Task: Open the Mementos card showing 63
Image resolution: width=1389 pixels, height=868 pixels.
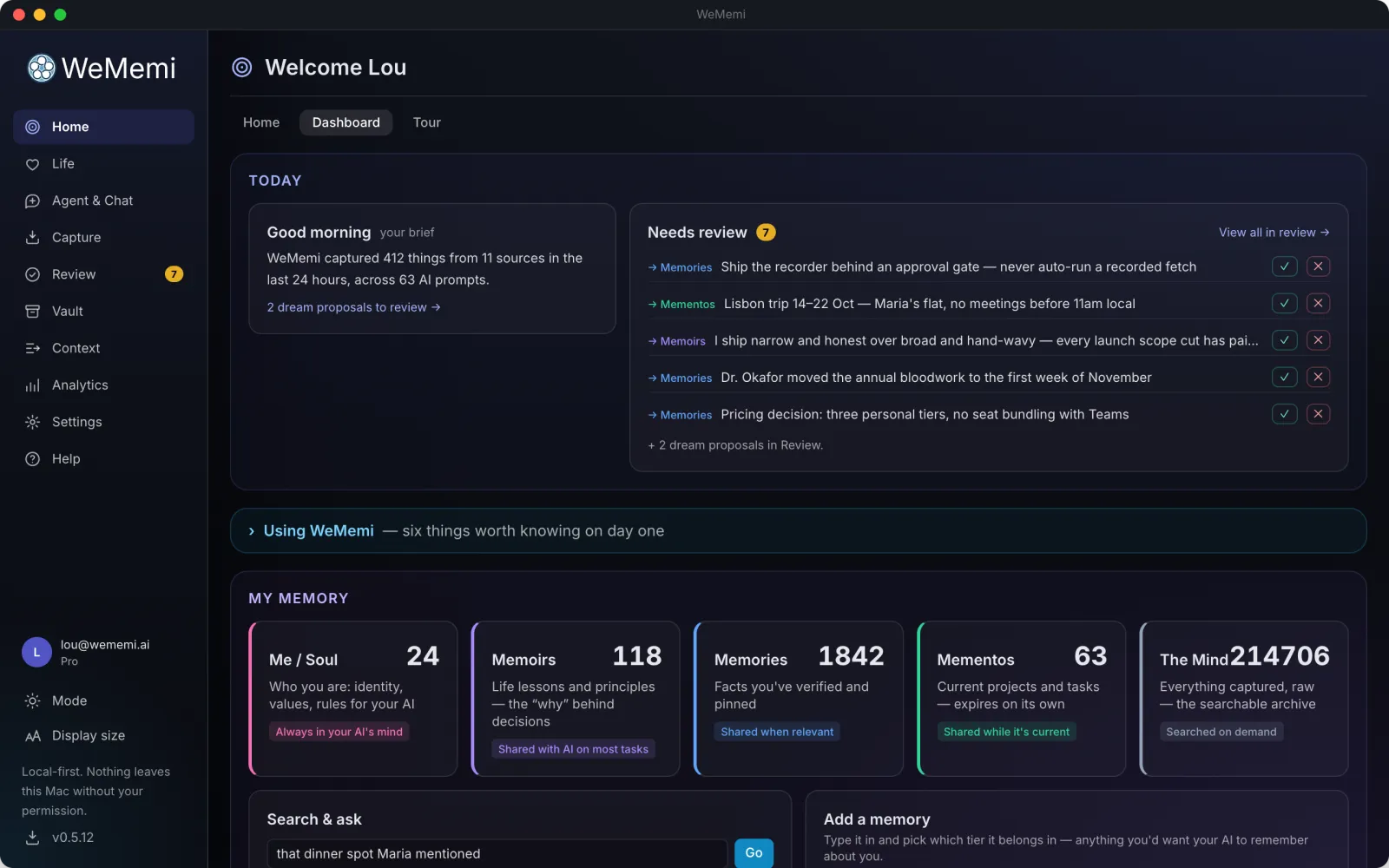Action: pyautogui.click(x=1022, y=699)
